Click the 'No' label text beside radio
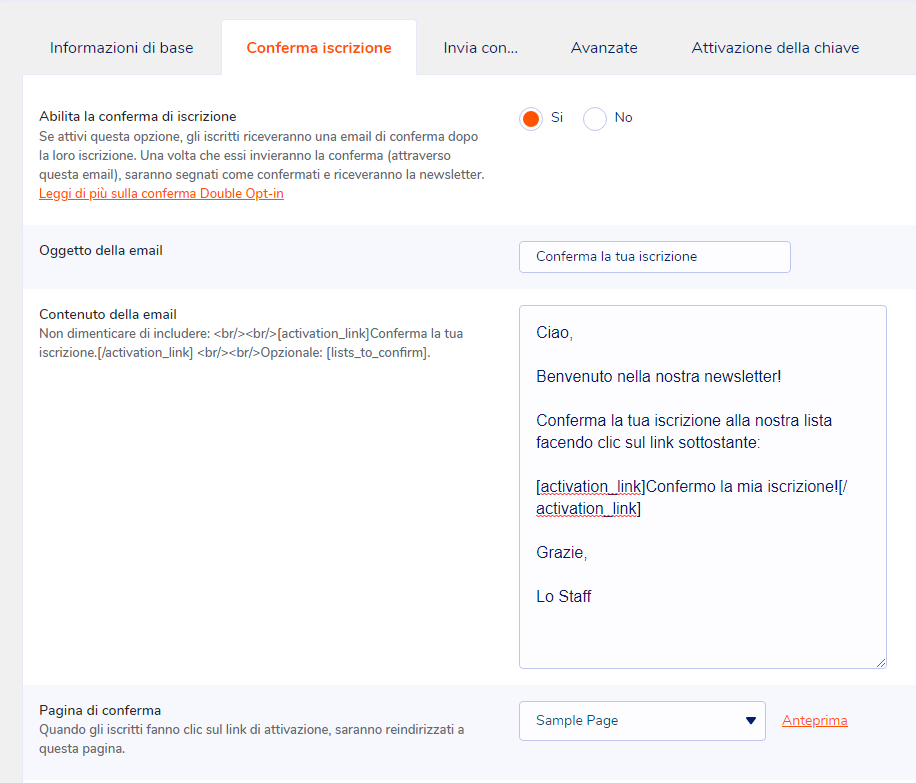 click(x=623, y=118)
